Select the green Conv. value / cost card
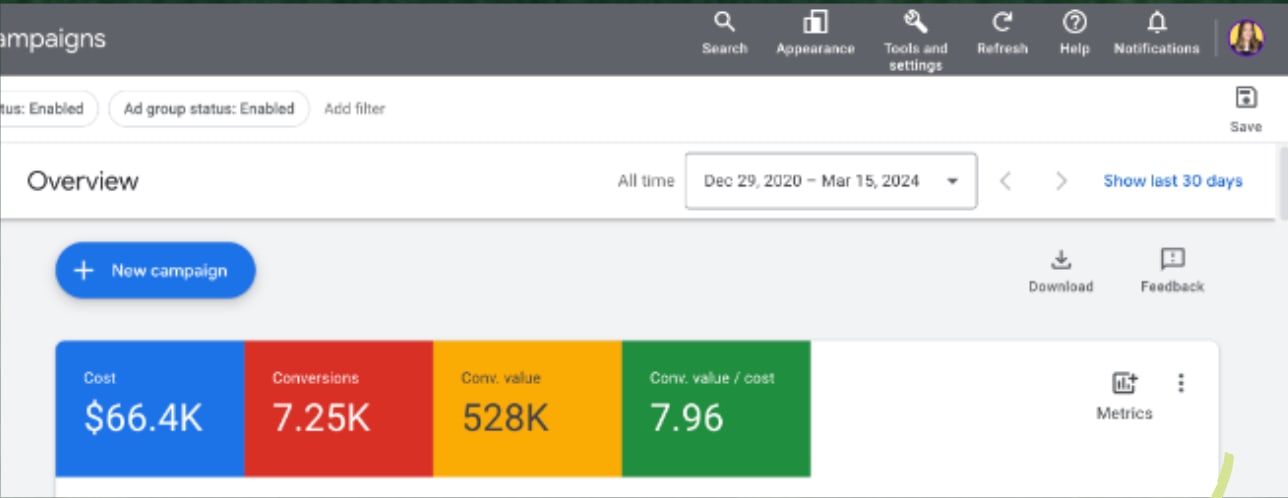The width and height of the screenshot is (1288, 498). point(716,409)
